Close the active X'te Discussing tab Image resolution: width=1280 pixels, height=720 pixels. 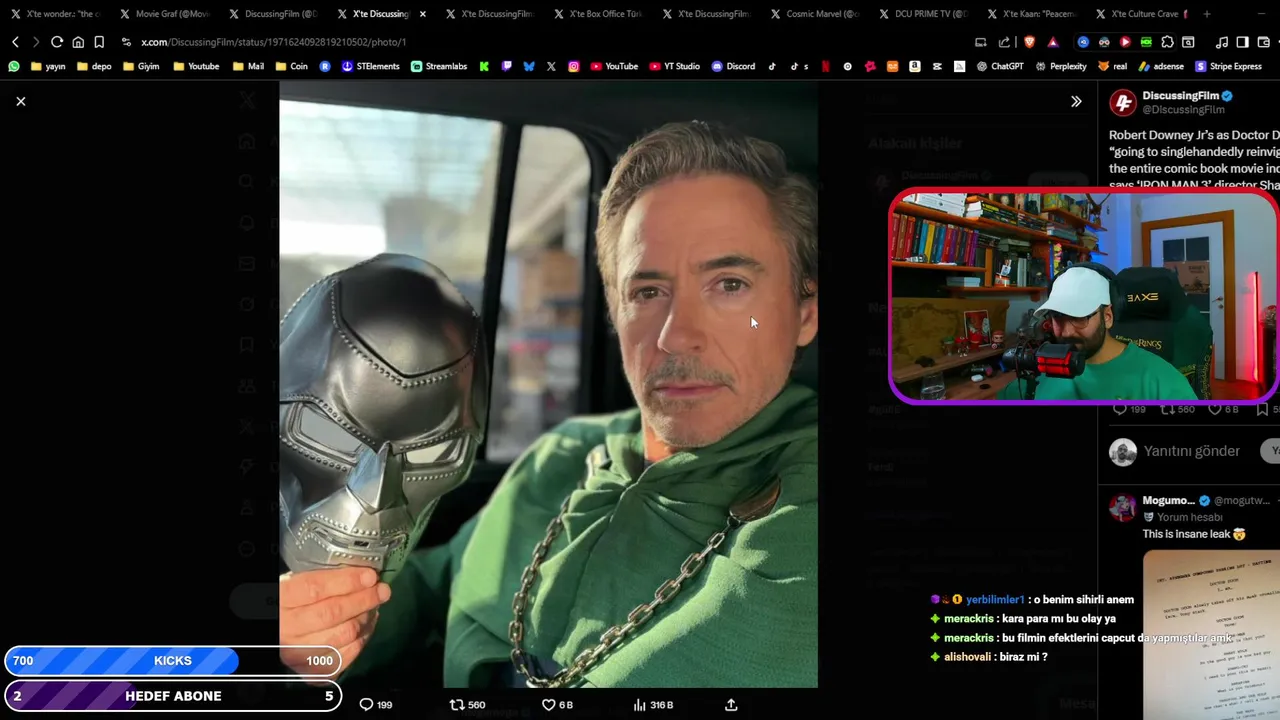[x=423, y=14]
